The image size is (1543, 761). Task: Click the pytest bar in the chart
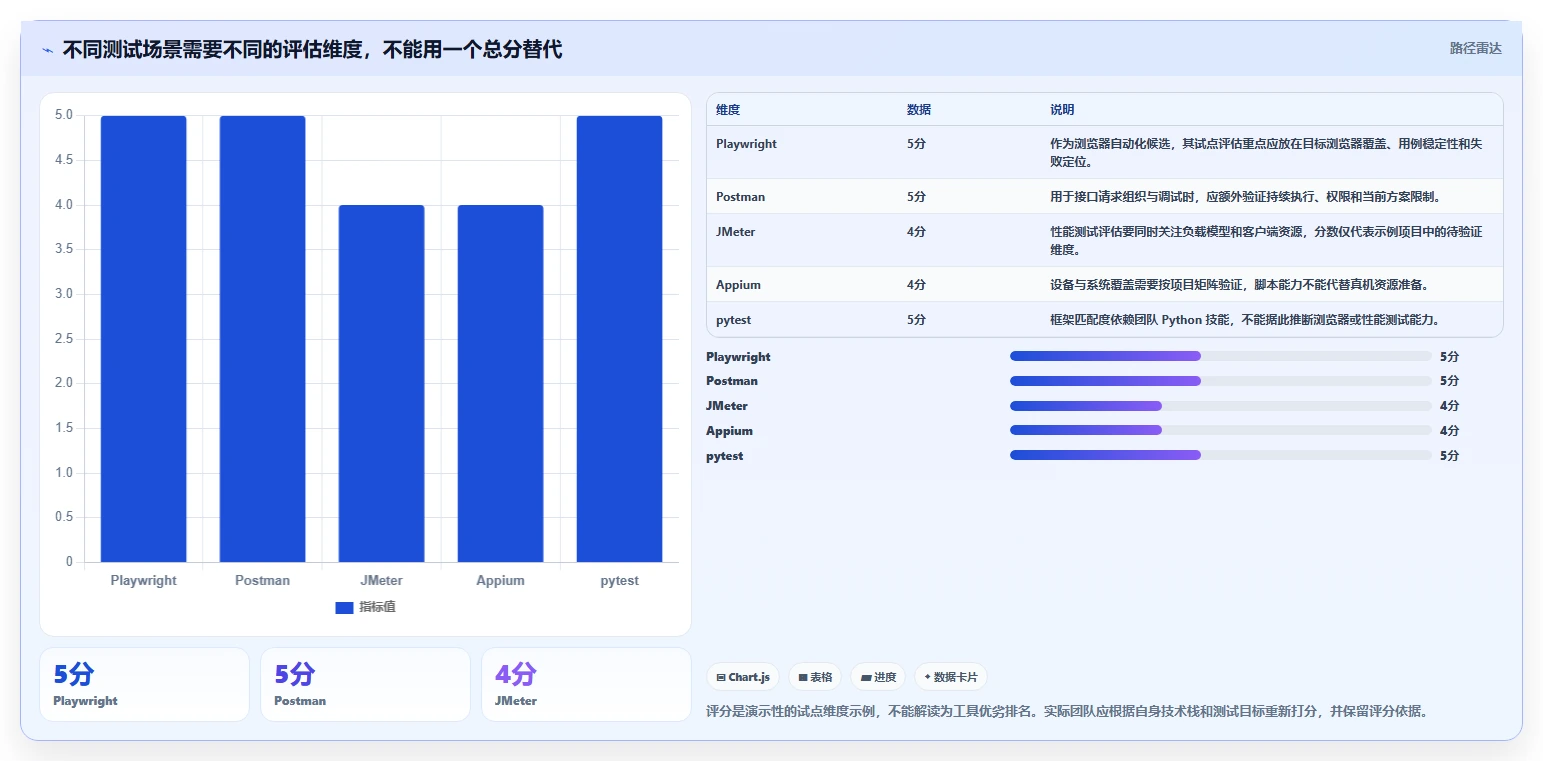click(x=619, y=339)
